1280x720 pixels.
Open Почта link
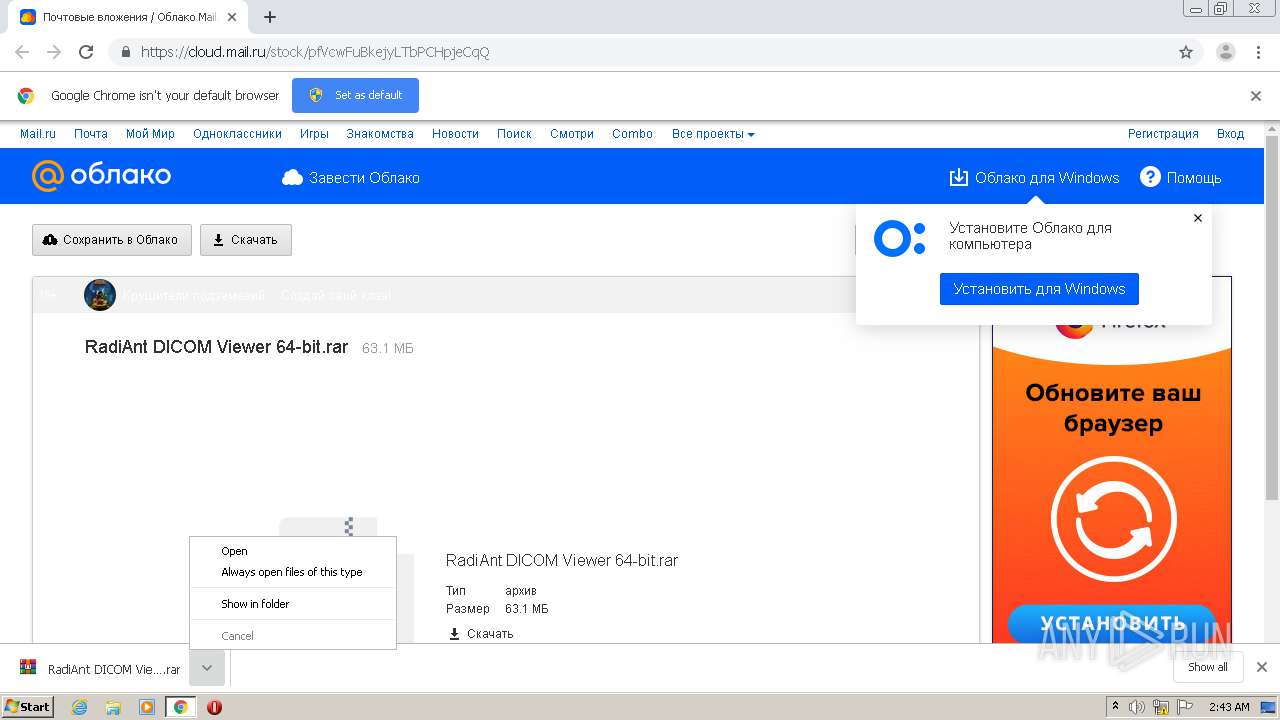point(91,134)
